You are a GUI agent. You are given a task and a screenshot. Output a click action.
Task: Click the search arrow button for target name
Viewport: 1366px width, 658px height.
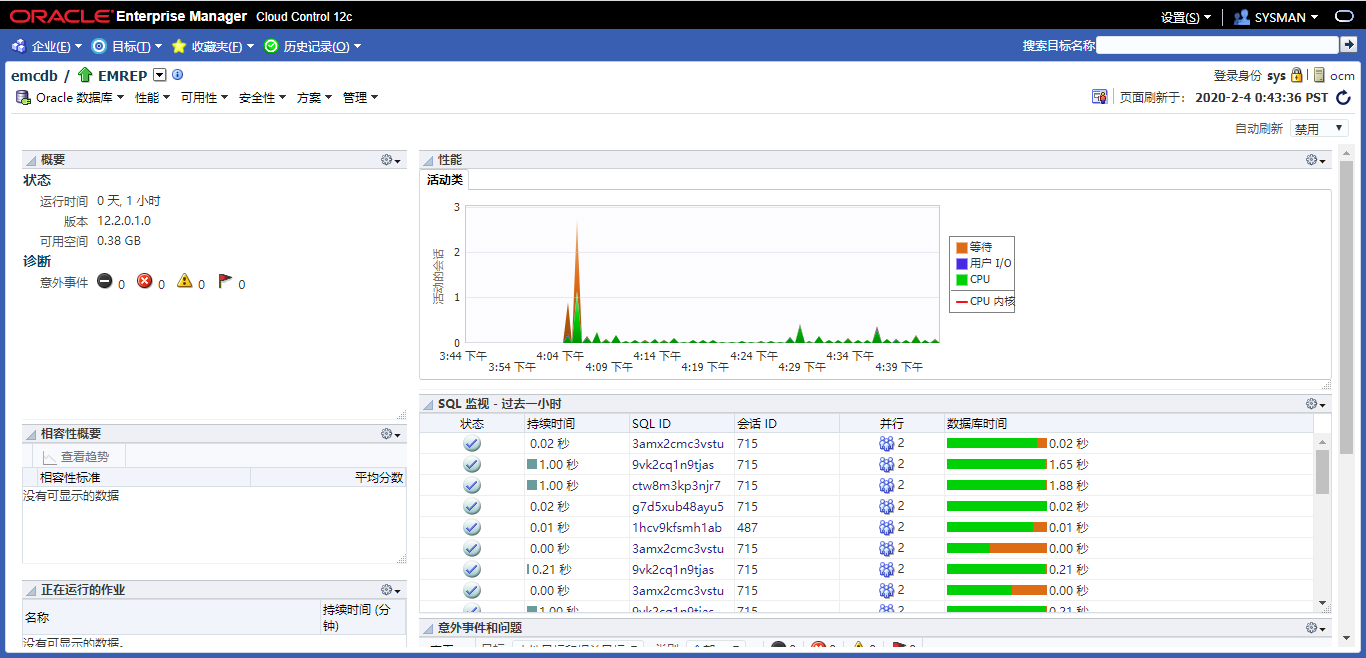click(1348, 45)
